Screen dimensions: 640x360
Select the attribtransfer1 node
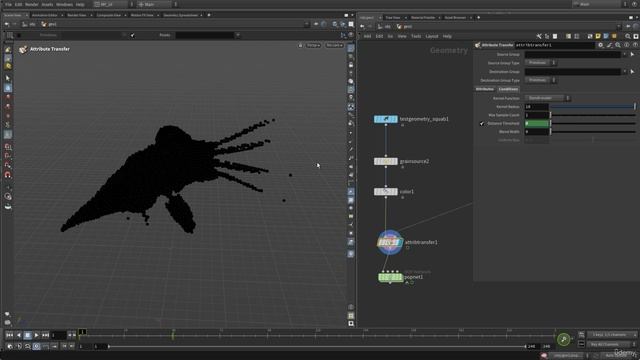[x=390, y=242]
